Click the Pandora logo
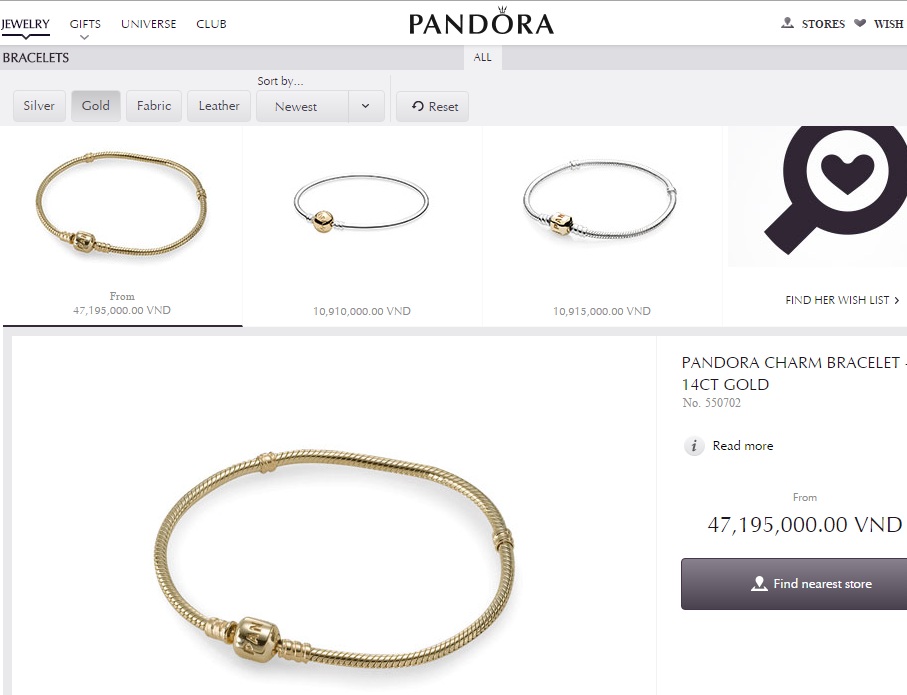 tap(481, 21)
